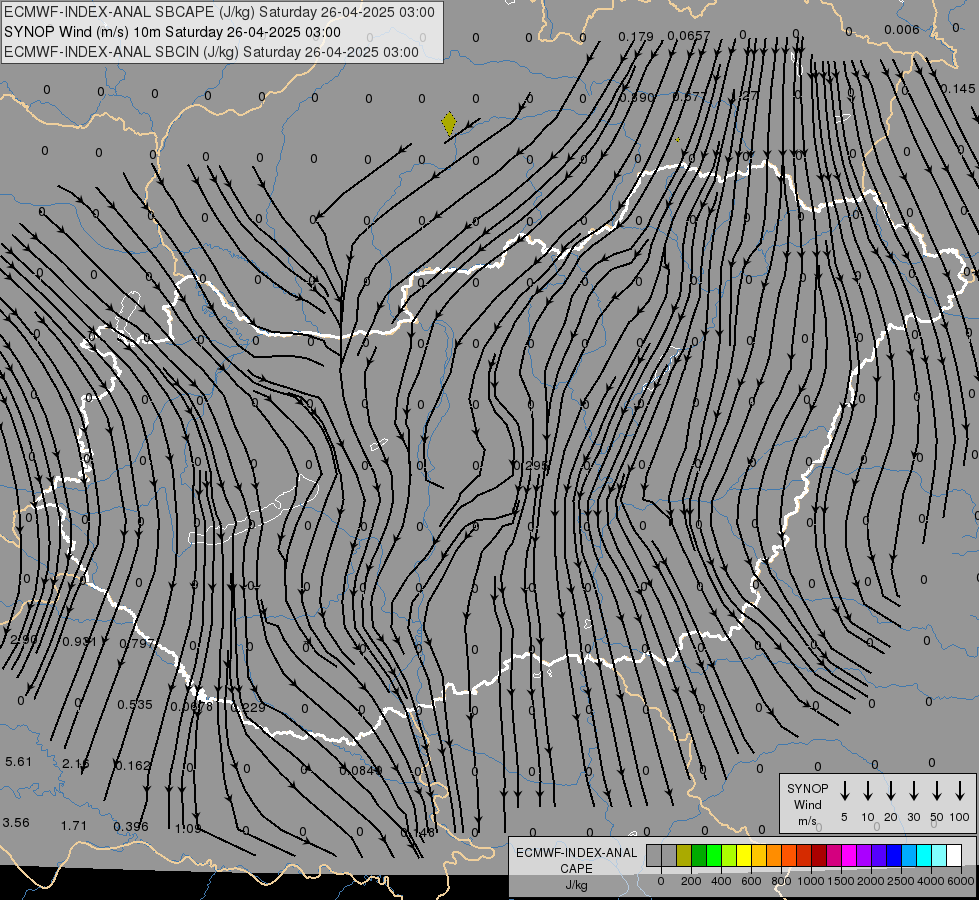
Task: Pick the pure blue CAPE legend swatch
Action: click(x=895, y=855)
